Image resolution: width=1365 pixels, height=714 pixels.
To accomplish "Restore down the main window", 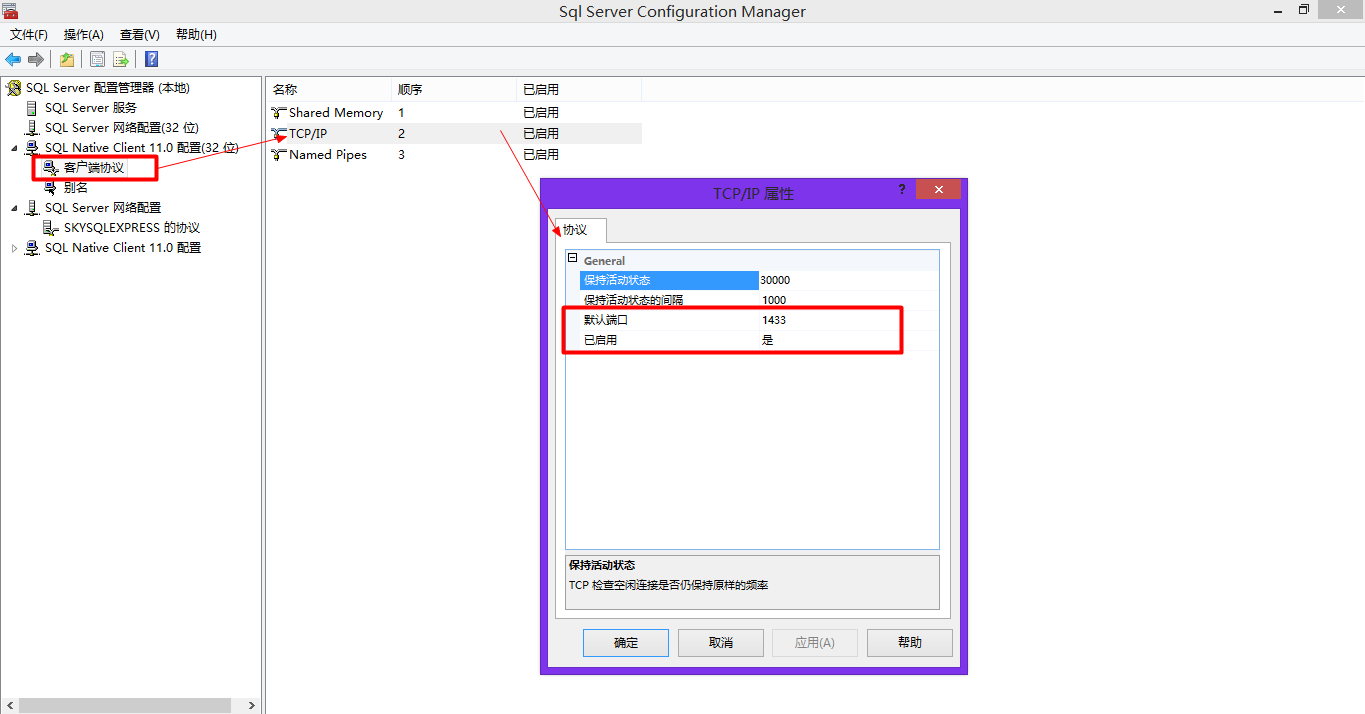I will point(1304,9).
